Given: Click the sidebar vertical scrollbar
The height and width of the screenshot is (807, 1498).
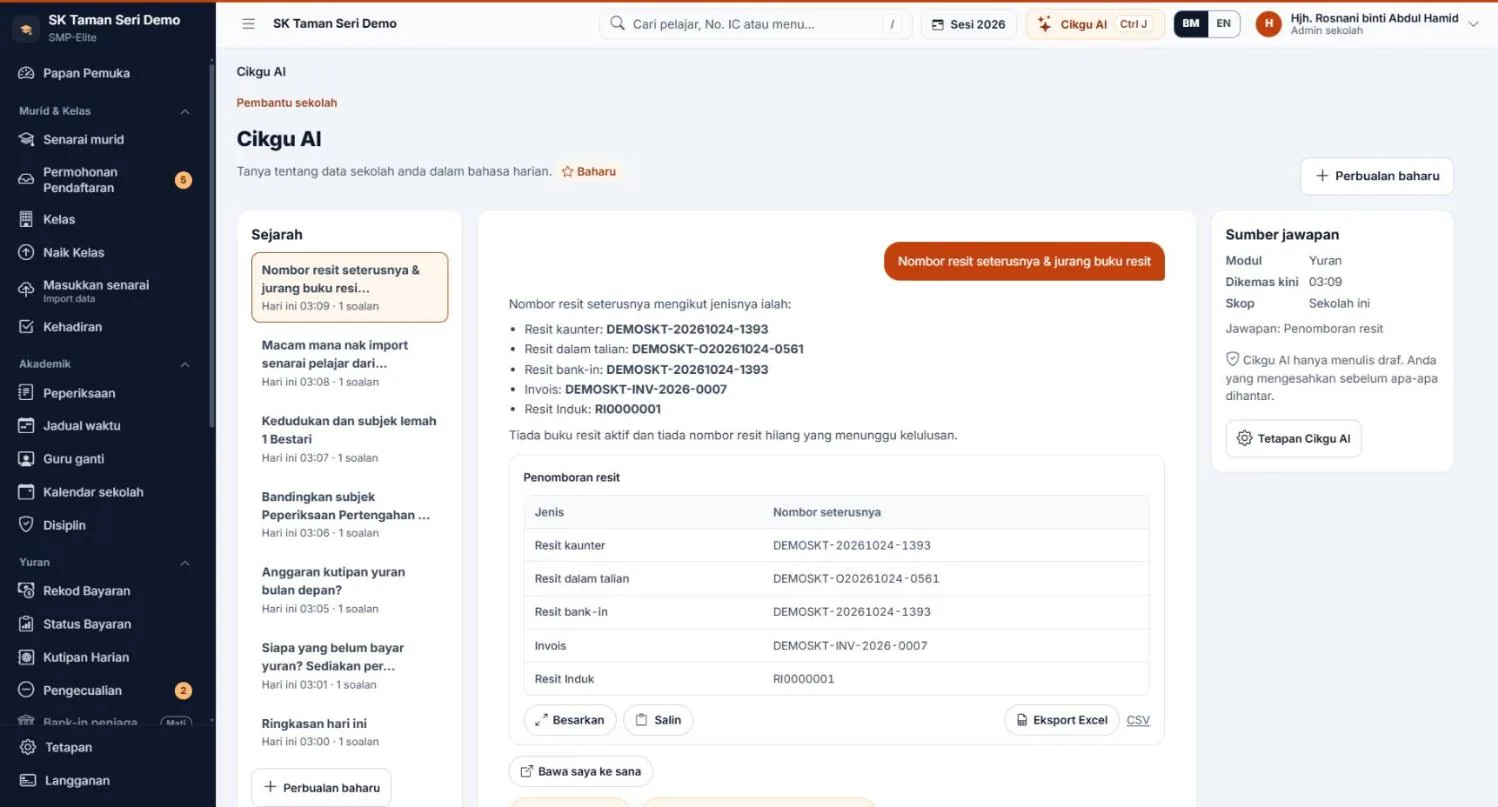Looking at the screenshot, I should click(211, 244).
